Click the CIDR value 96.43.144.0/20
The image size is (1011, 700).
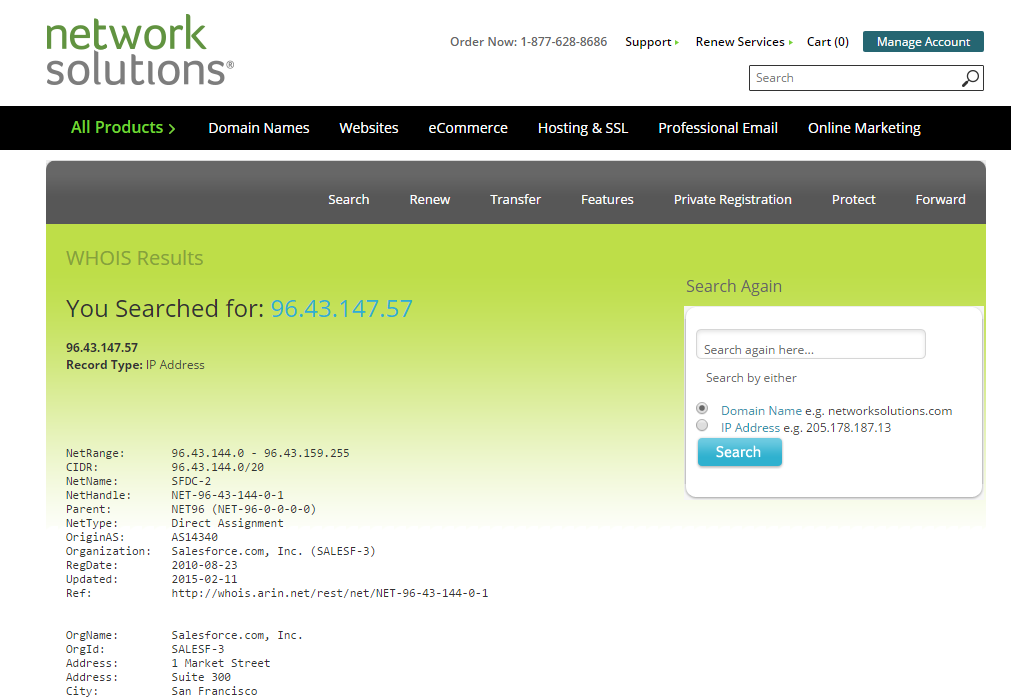(x=217, y=467)
